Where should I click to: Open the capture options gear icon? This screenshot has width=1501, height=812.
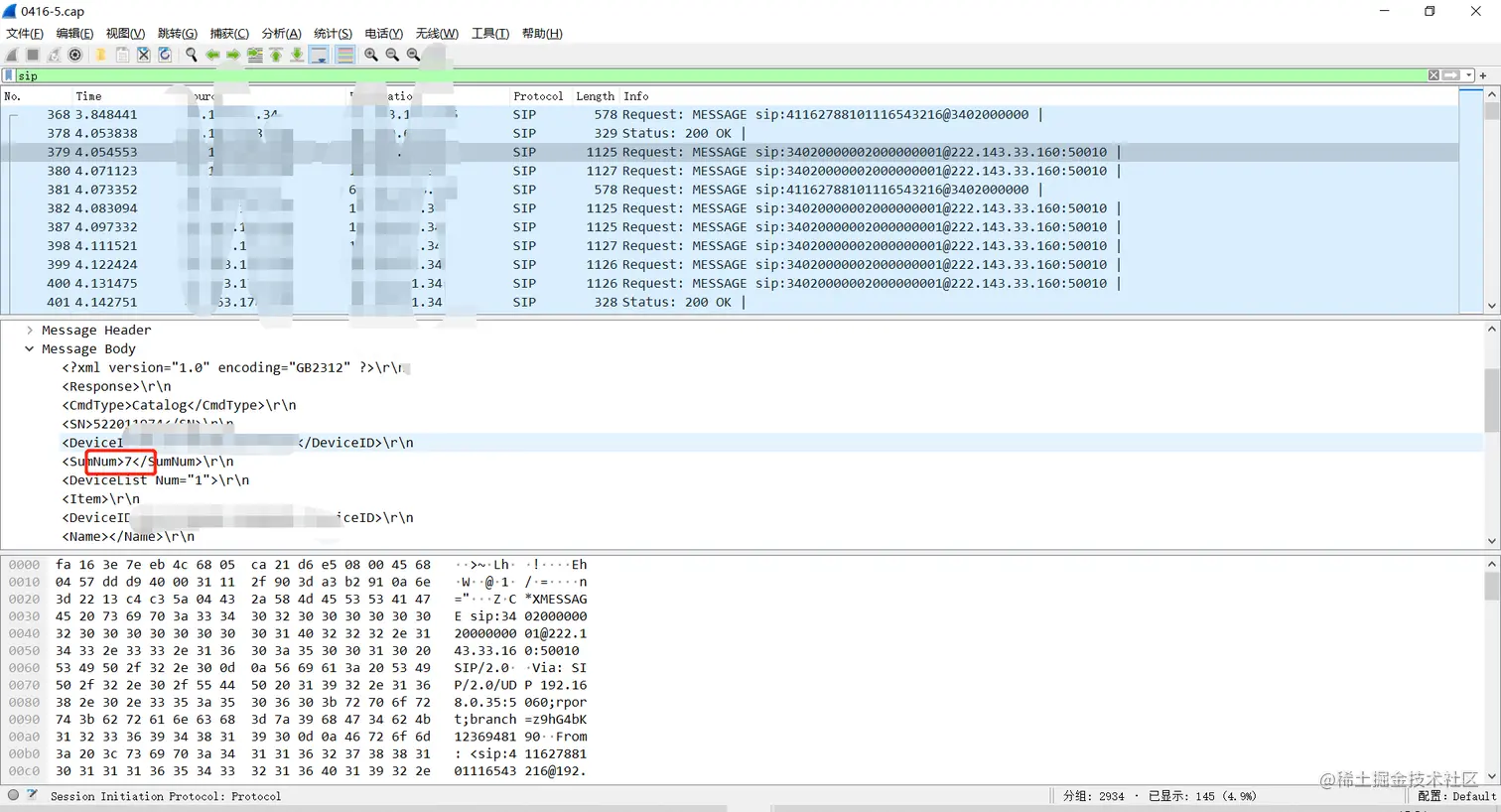[x=74, y=55]
